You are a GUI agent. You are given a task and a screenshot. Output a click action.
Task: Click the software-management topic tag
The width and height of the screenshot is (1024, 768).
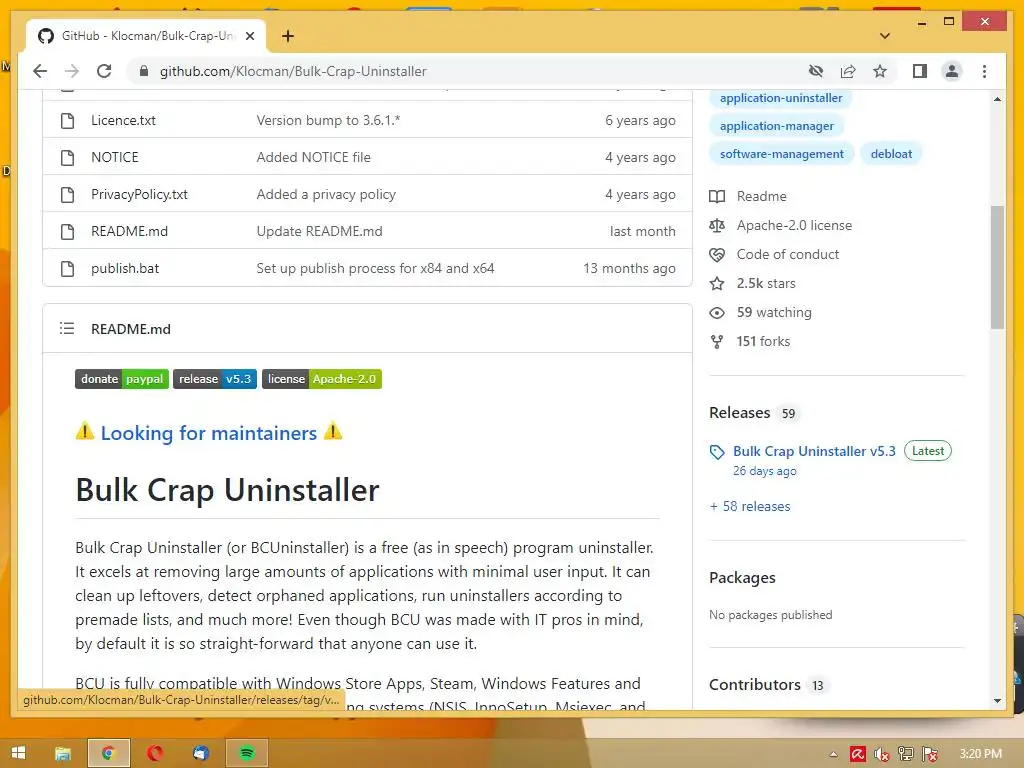(x=782, y=154)
